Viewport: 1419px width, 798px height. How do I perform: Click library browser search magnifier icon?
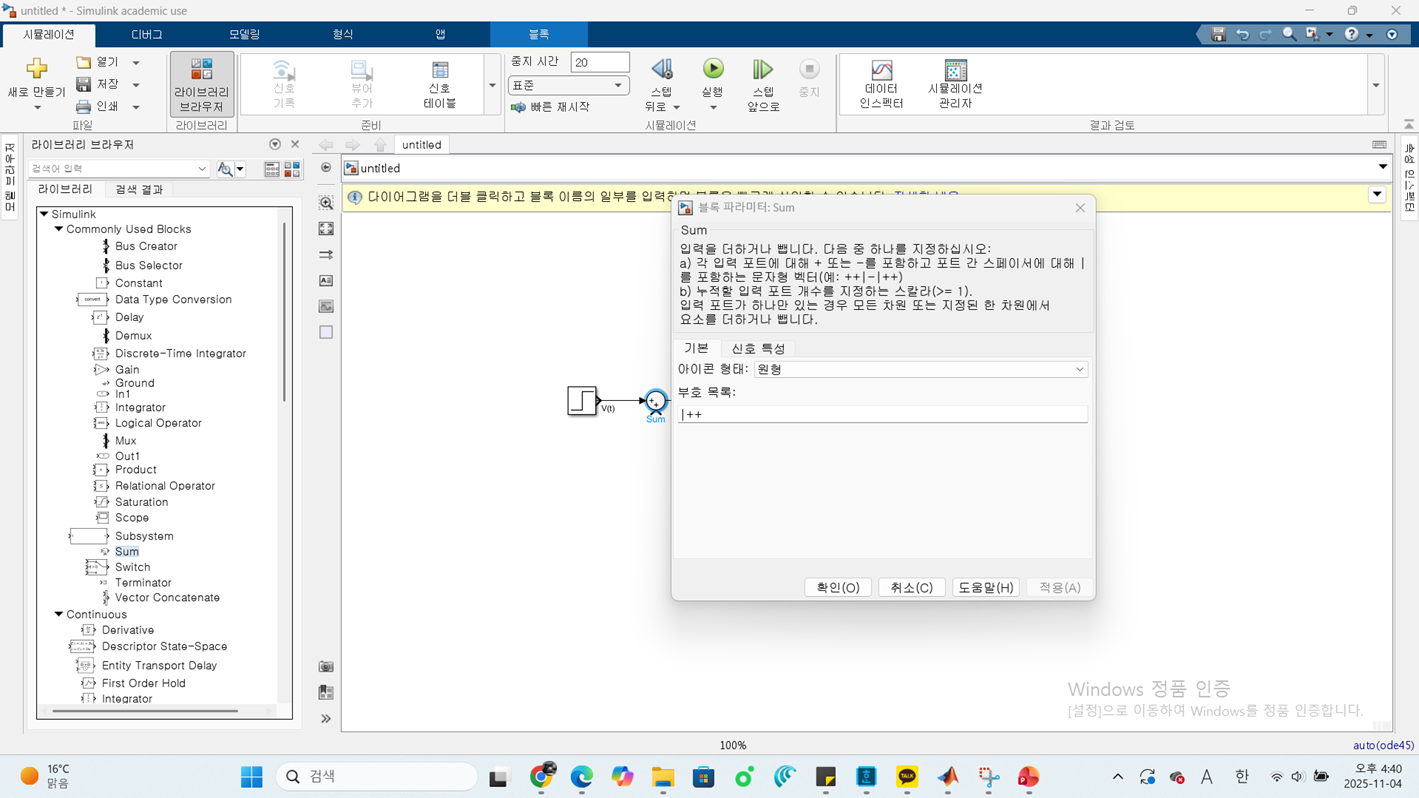pyautogui.click(x=226, y=170)
